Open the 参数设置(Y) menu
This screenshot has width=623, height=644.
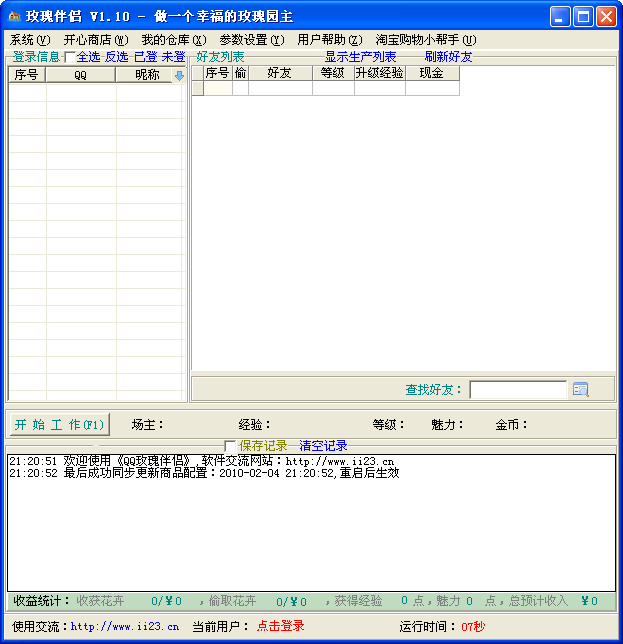252,40
